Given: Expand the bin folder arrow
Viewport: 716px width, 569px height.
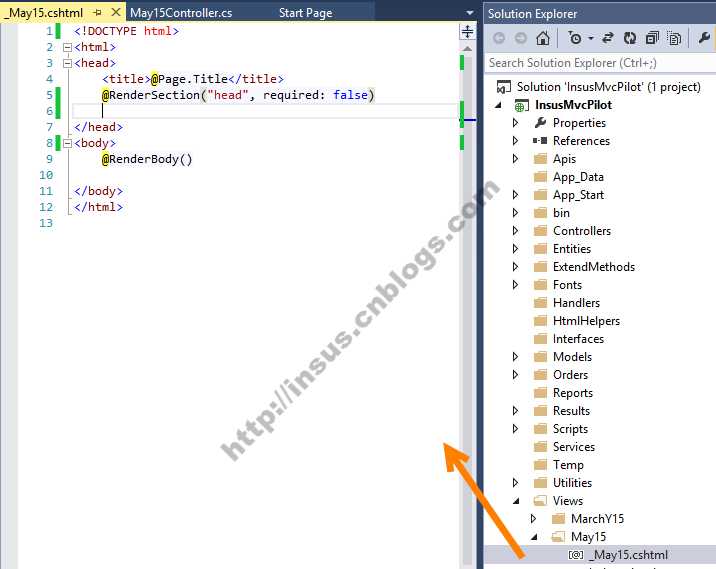Looking at the screenshot, I should click(x=516, y=213).
